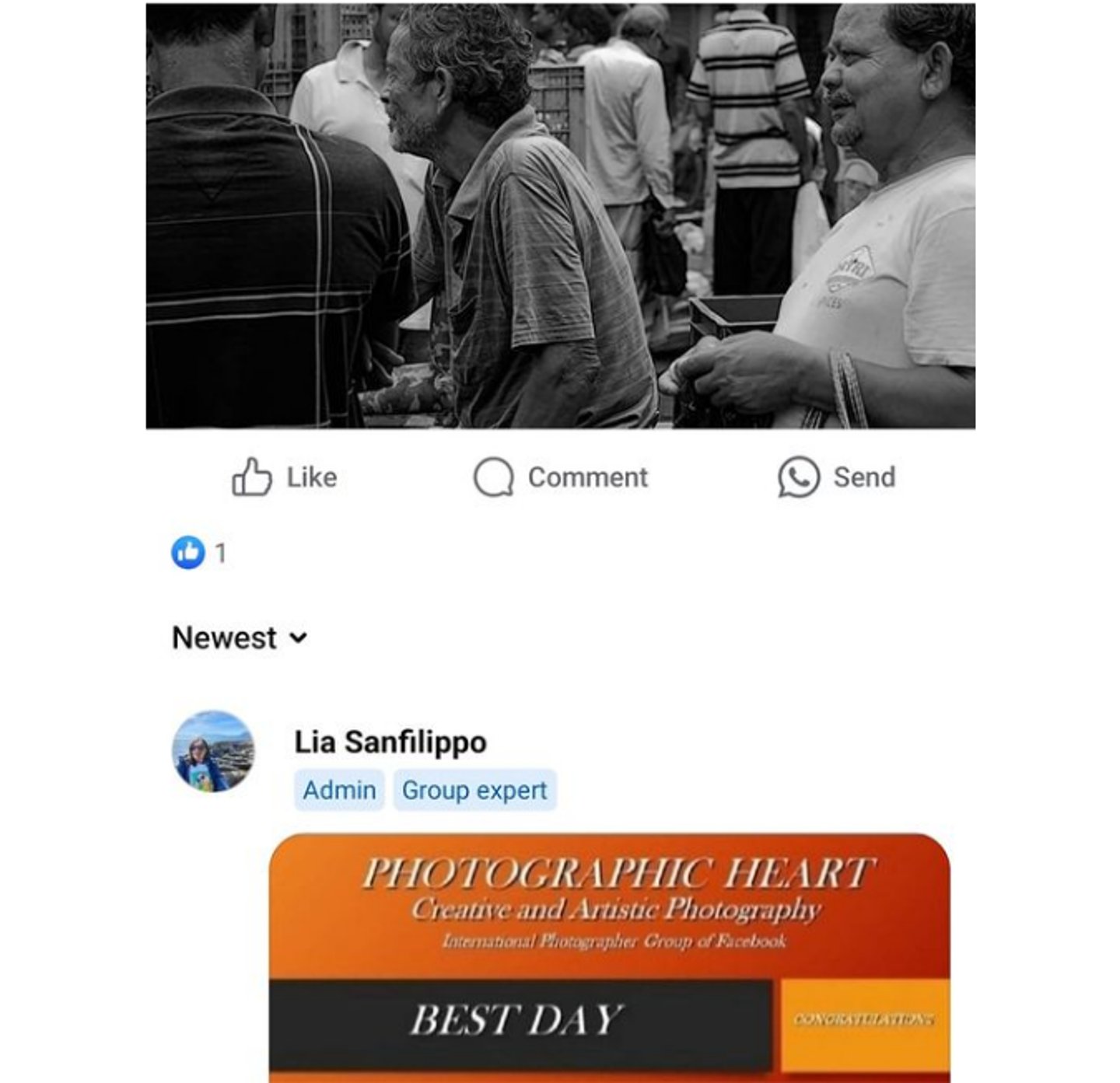Click the Group expert badge
1120x1083 pixels.
coord(474,790)
